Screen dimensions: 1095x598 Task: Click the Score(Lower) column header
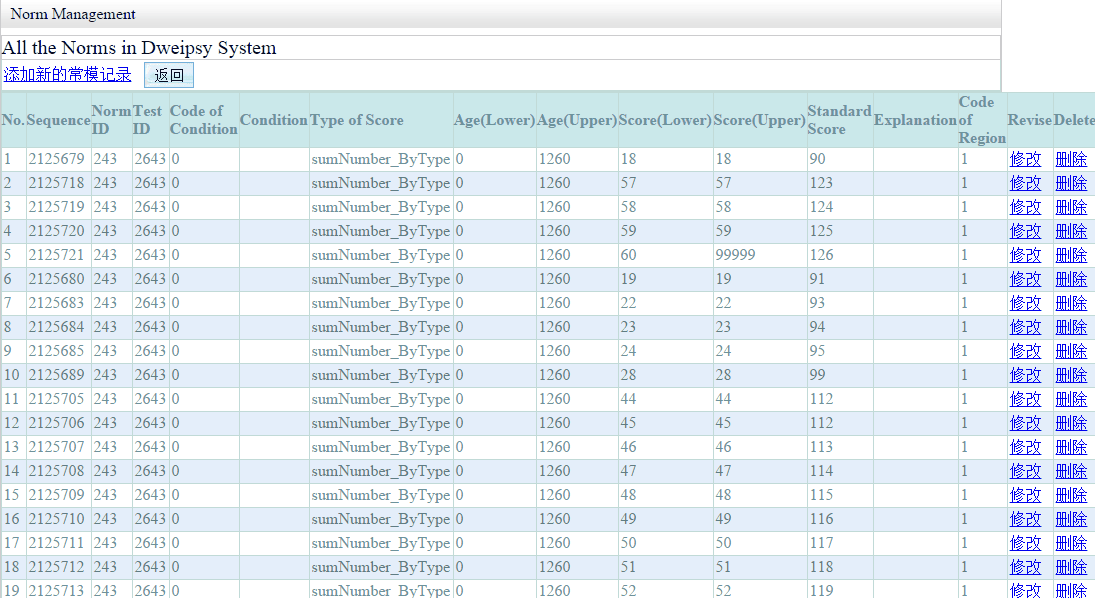(x=666, y=120)
